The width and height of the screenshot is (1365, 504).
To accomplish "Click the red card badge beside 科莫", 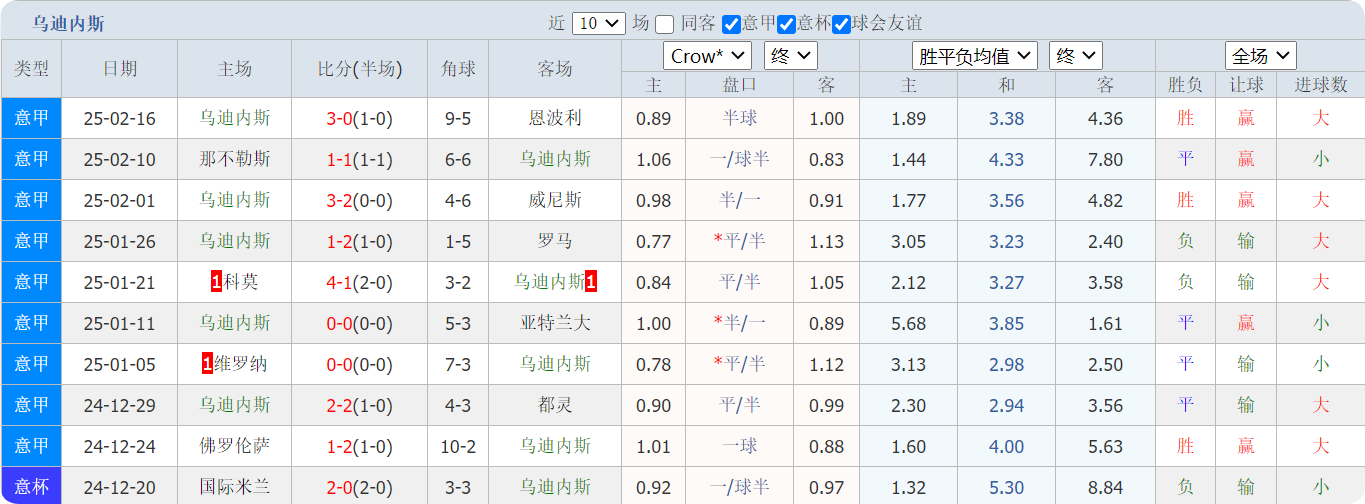I will tap(216, 282).
